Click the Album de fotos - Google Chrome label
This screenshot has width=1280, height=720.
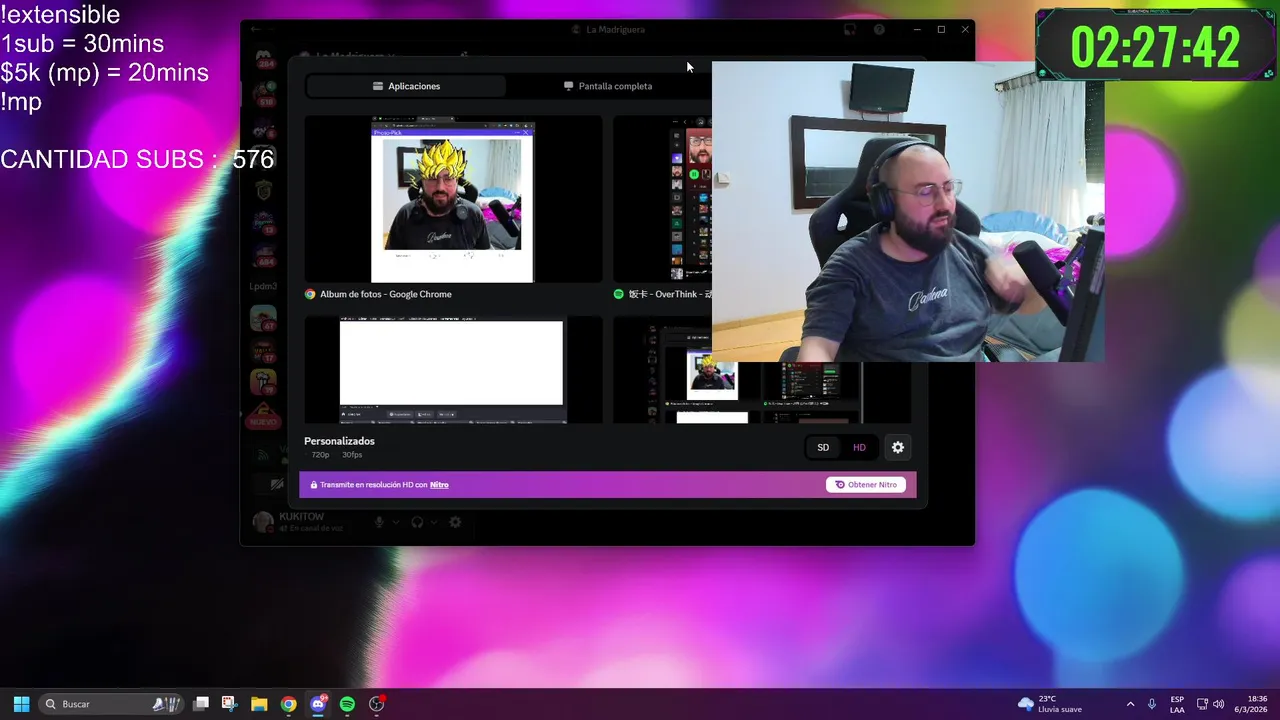click(x=386, y=294)
